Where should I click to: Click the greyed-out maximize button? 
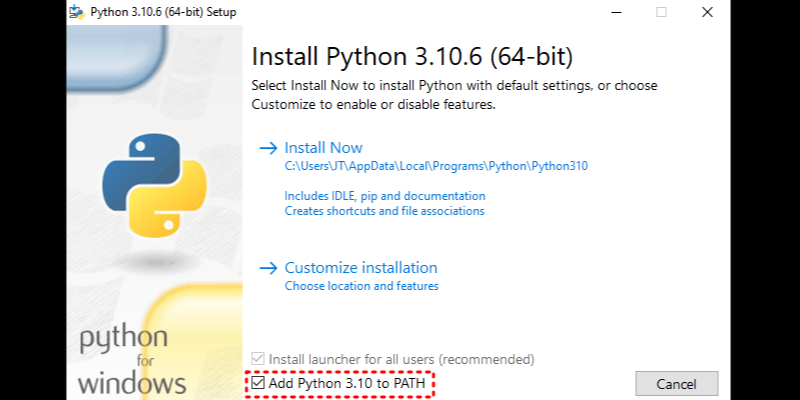point(661,12)
